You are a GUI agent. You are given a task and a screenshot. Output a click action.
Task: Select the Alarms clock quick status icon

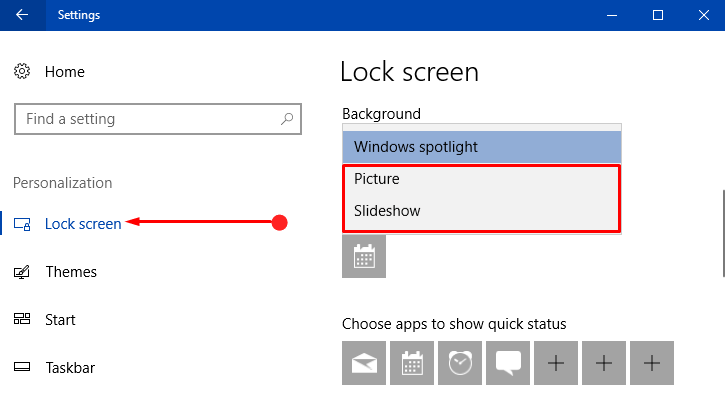click(460, 363)
